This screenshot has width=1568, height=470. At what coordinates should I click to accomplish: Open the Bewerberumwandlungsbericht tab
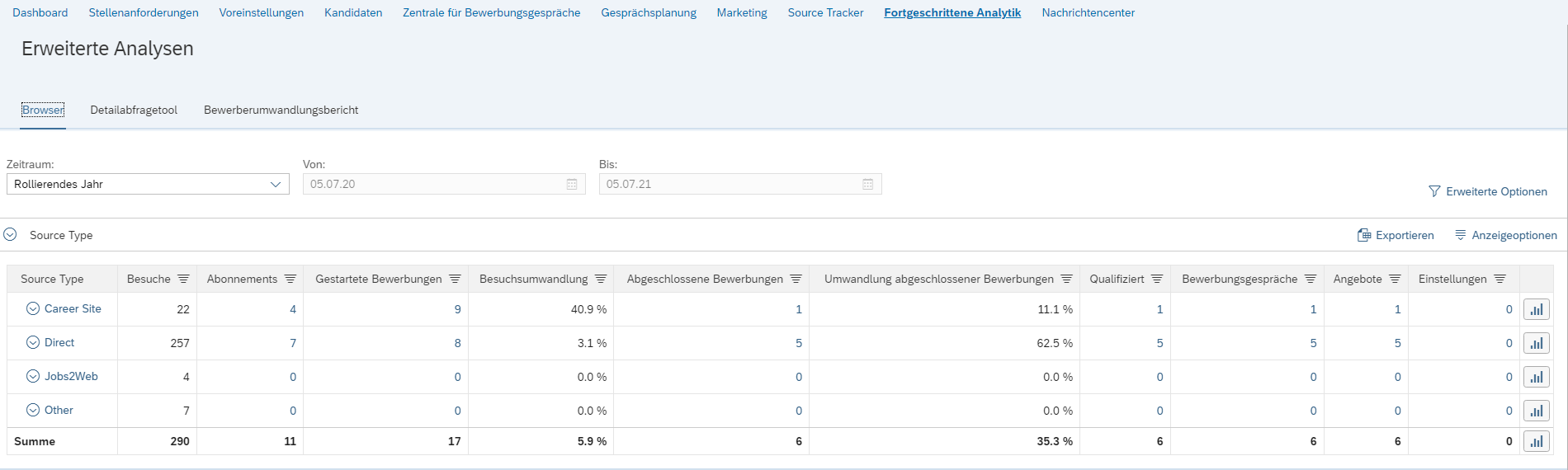coord(281,110)
